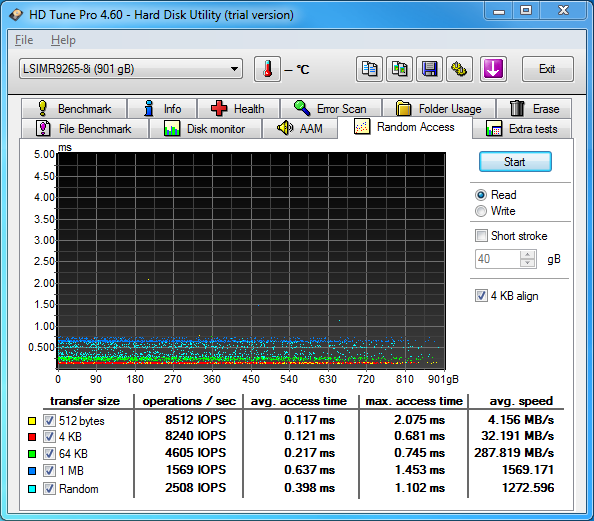594x521 pixels.
Task: Click the blue 1 MB color swatch
Action: [32, 471]
